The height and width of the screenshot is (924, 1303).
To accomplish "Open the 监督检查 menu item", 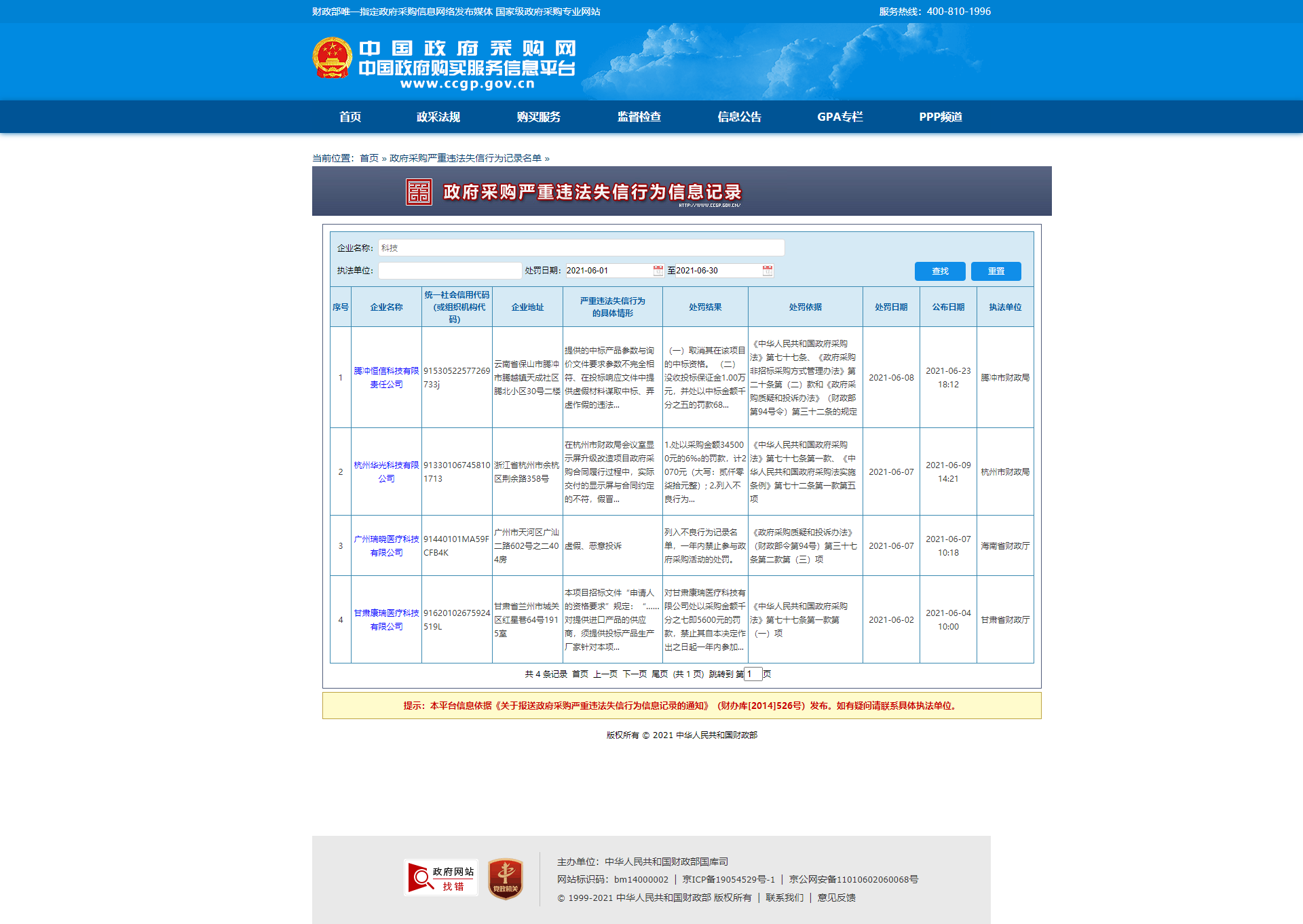I will [x=639, y=117].
